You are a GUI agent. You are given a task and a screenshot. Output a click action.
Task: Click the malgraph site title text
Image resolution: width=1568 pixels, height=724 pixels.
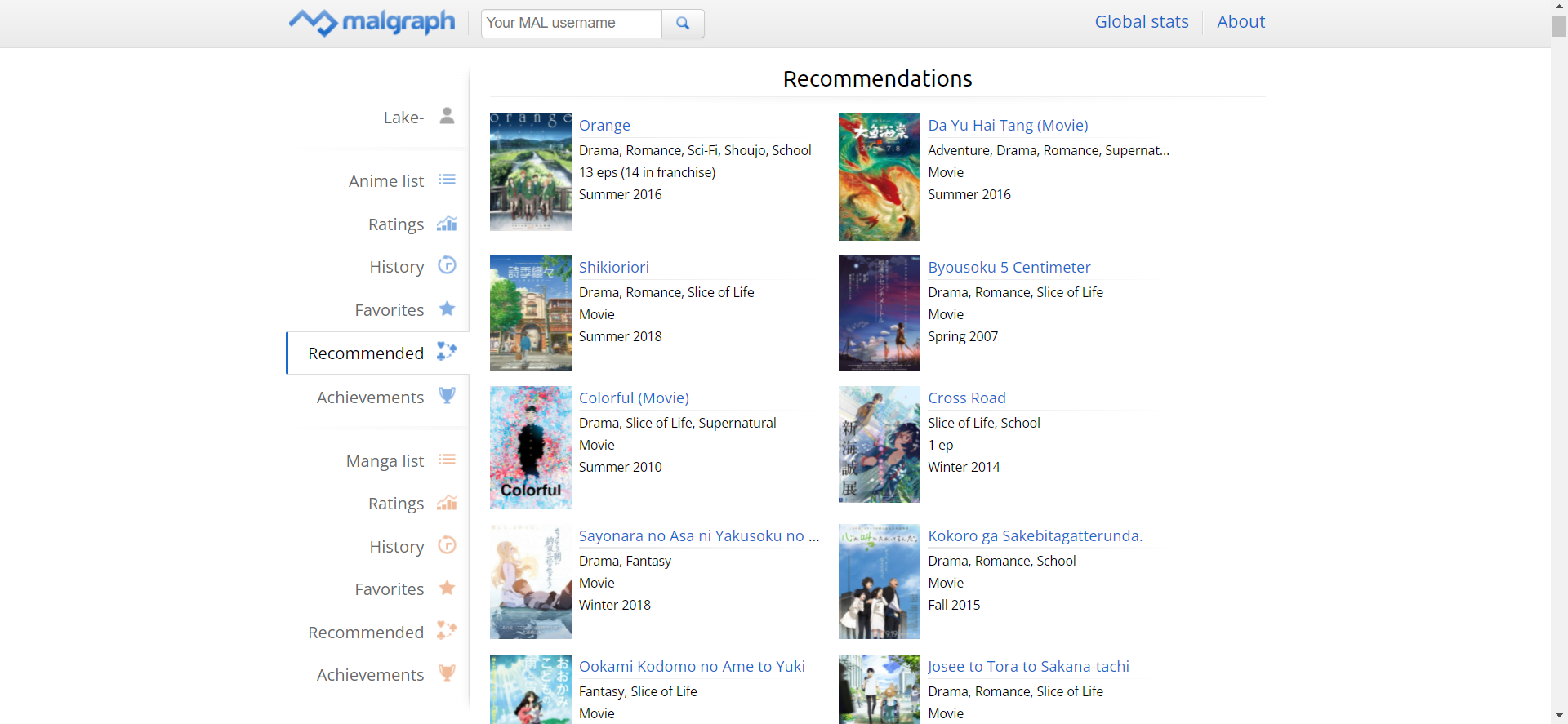pos(399,22)
